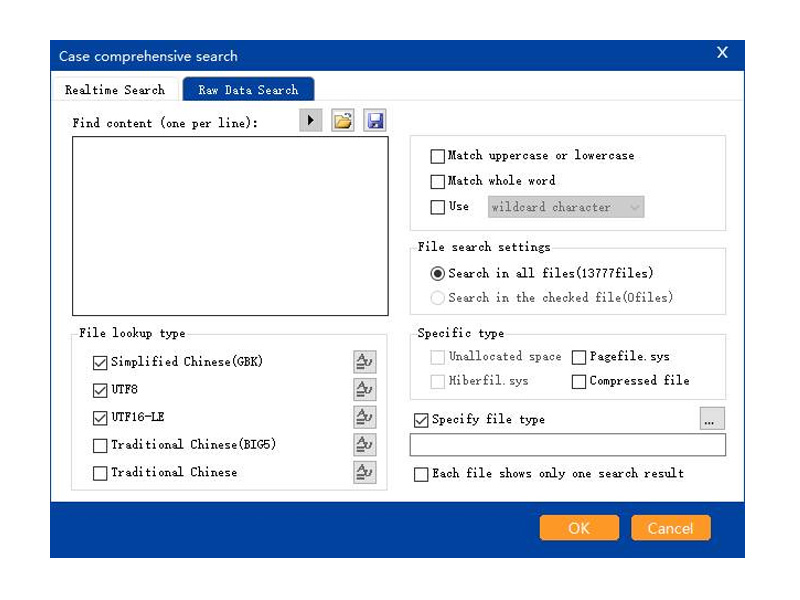
Task: Open keyword list with the folder icon
Action: click(x=342, y=120)
